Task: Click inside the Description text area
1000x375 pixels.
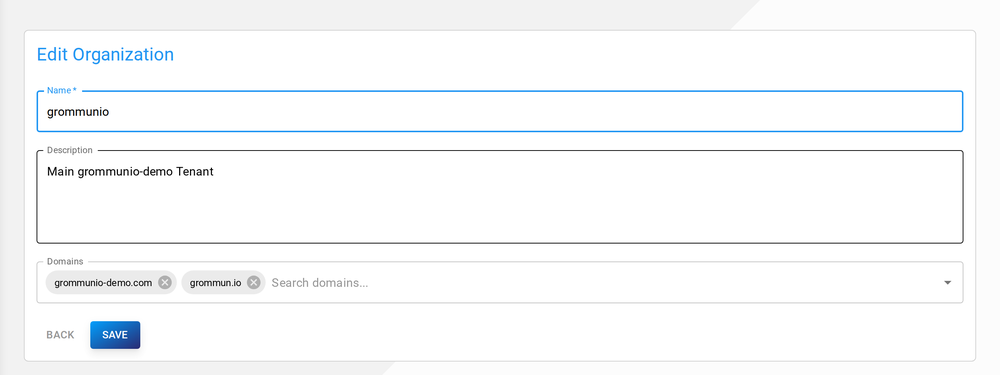Action: [499, 197]
